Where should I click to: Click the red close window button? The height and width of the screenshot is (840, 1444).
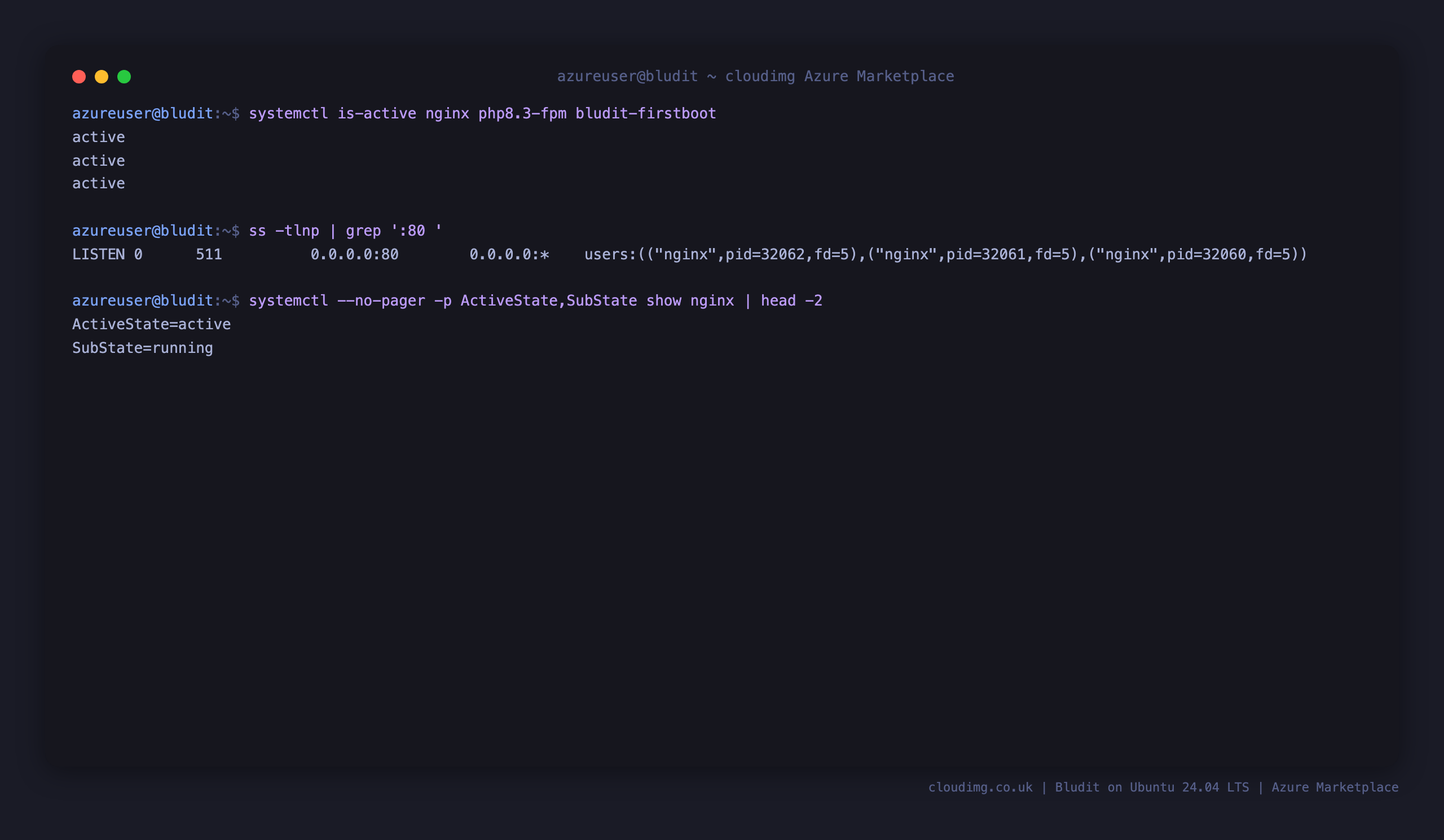point(79,77)
